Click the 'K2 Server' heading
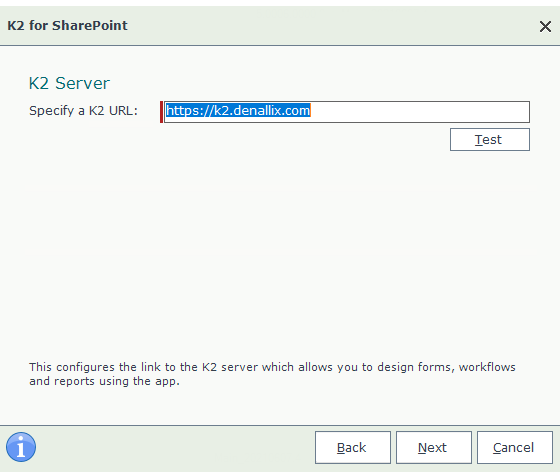Screen dimensions: 560x472 pyautogui.click(x=69, y=83)
